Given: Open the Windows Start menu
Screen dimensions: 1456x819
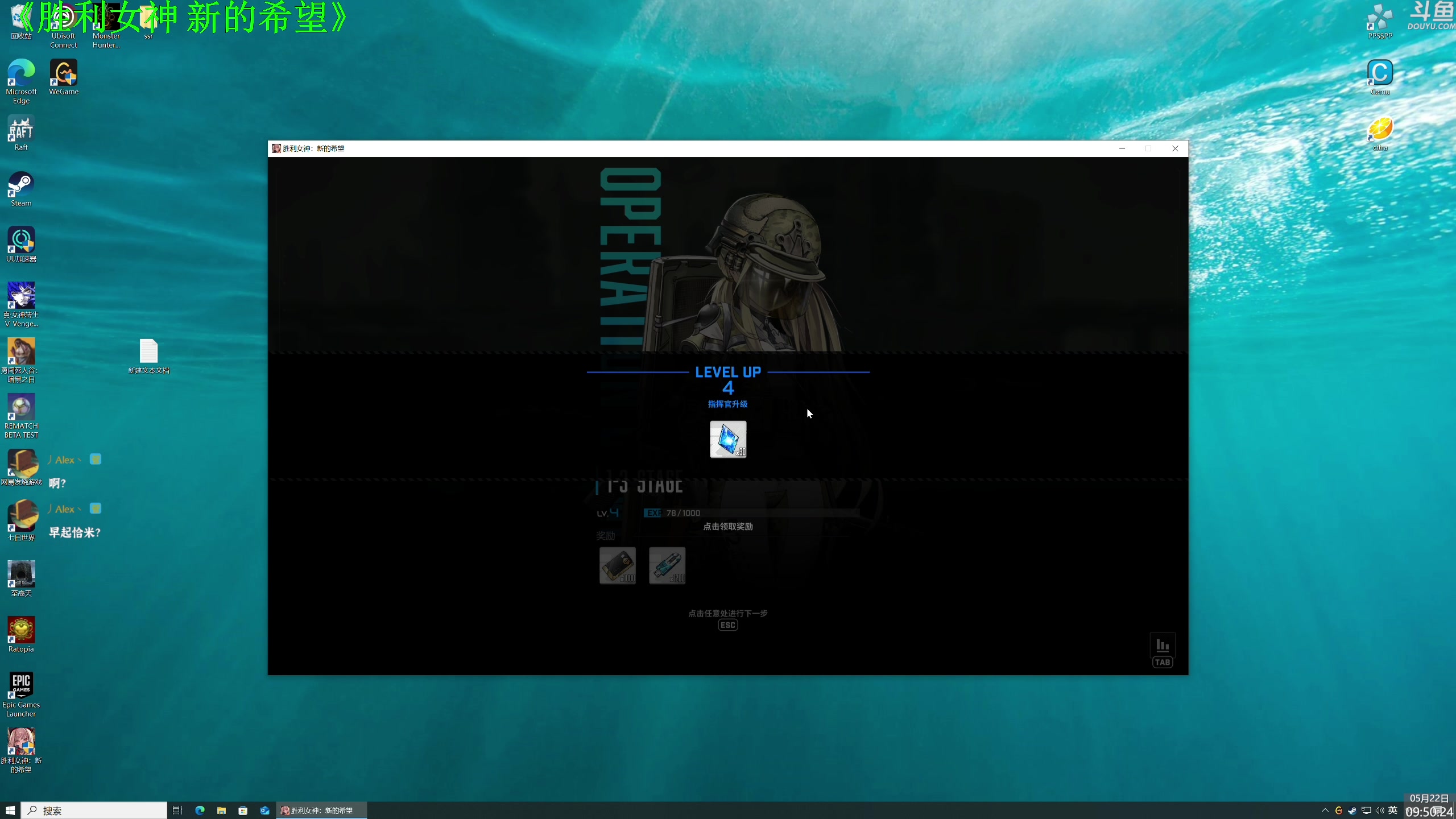Looking at the screenshot, I should point(10,810).
